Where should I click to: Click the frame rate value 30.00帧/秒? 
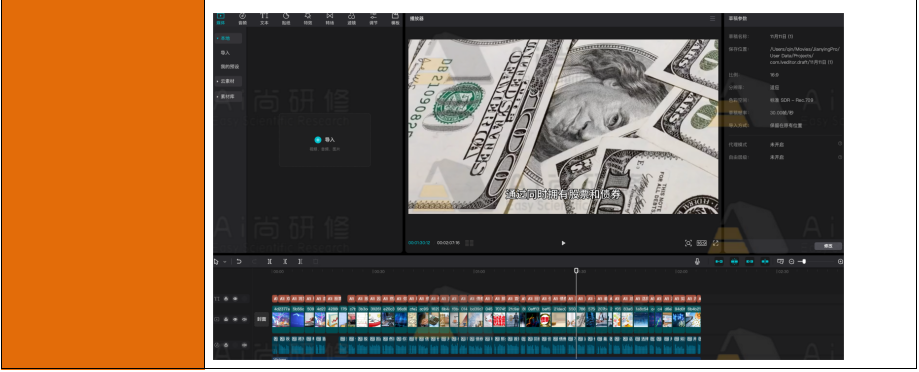pyautogui.click(x=781, y=112)
